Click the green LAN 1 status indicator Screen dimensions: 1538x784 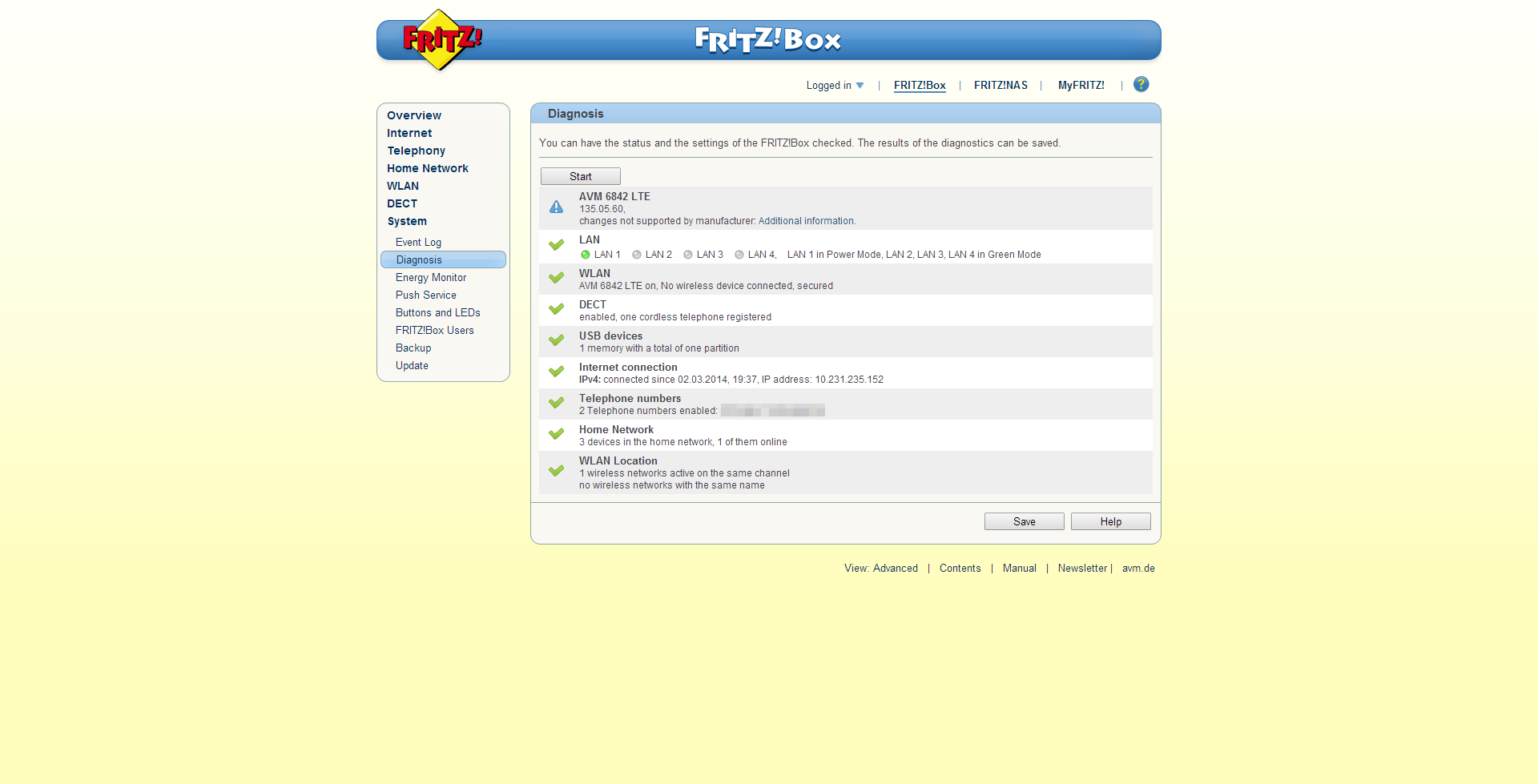tap(586, 255)
